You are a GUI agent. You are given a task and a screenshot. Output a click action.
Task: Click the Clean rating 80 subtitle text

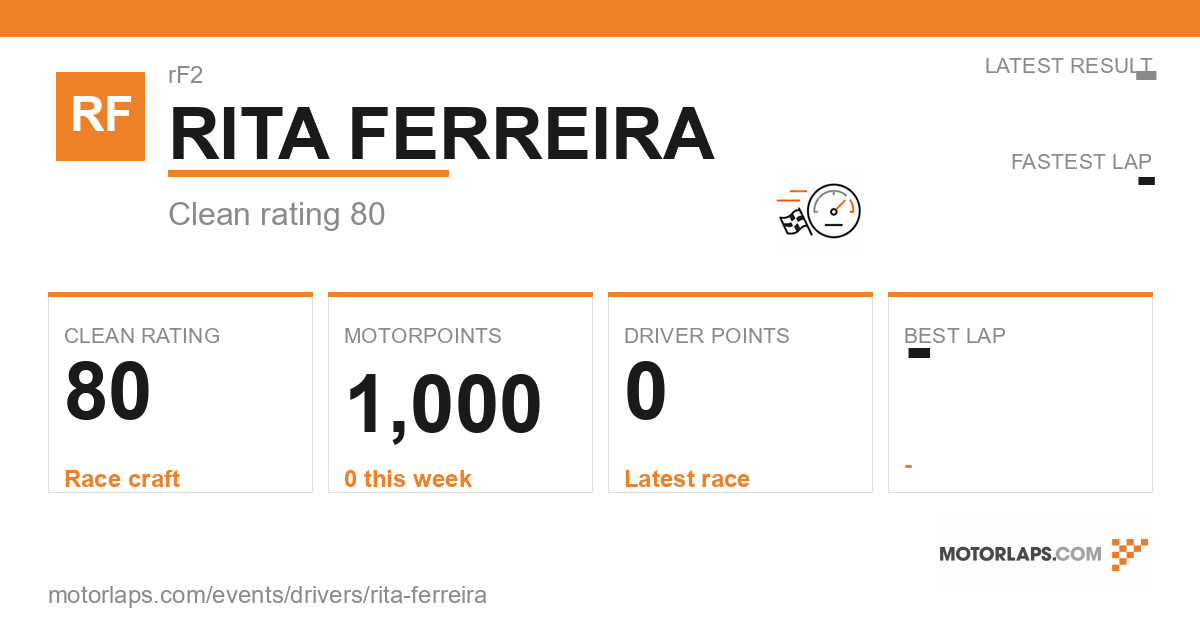point(277,214)
